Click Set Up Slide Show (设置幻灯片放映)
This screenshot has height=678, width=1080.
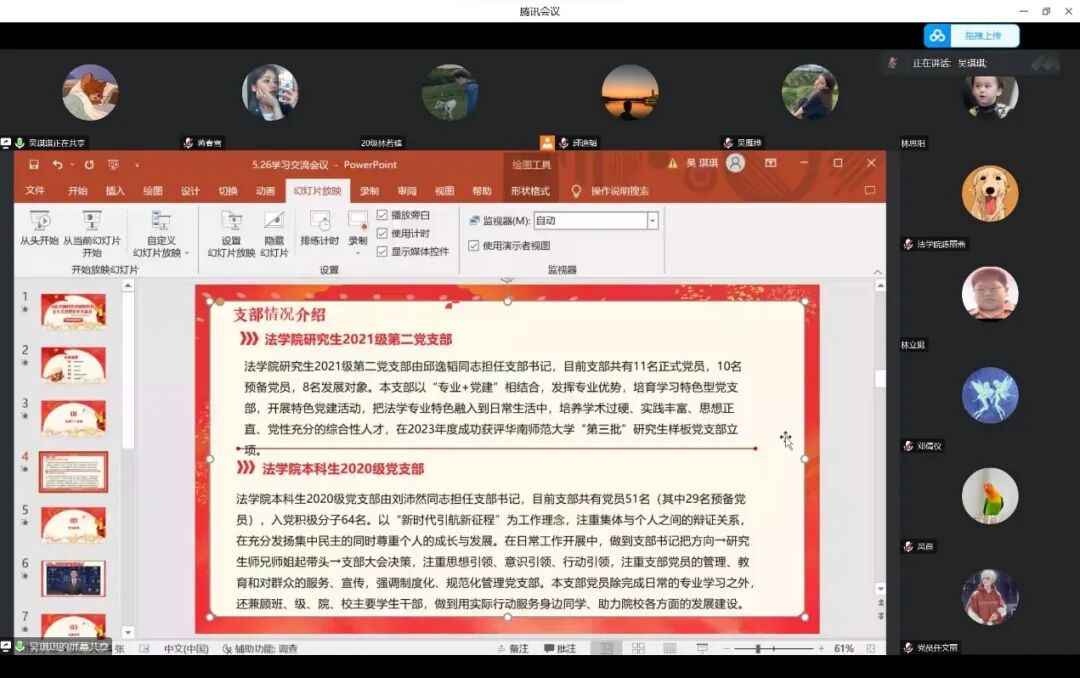tap(234, 222)
